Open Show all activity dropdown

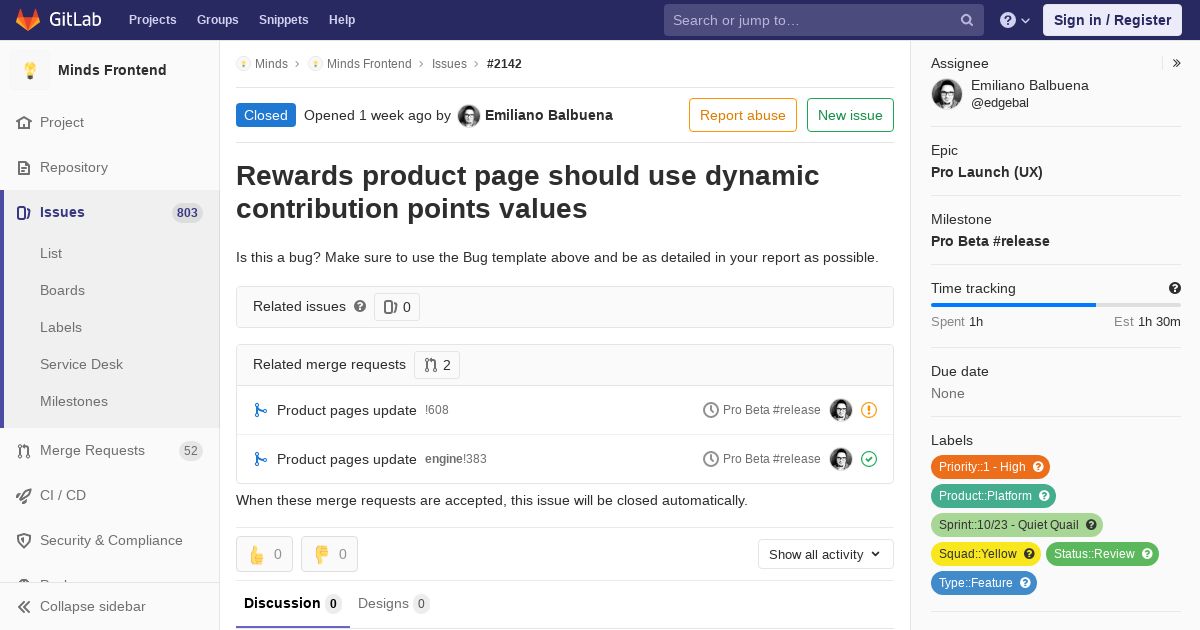pos(826,554)
